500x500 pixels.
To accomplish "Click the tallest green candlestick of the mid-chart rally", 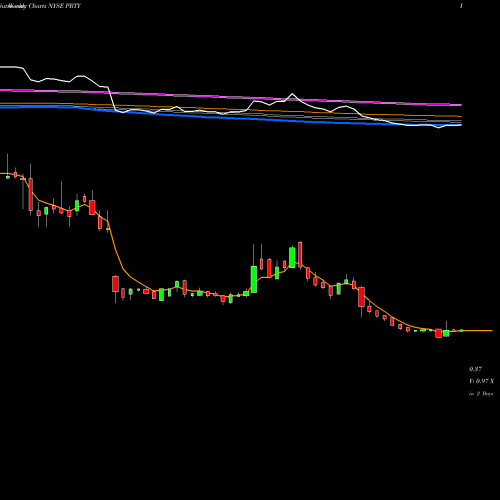I will click(254, 279).
